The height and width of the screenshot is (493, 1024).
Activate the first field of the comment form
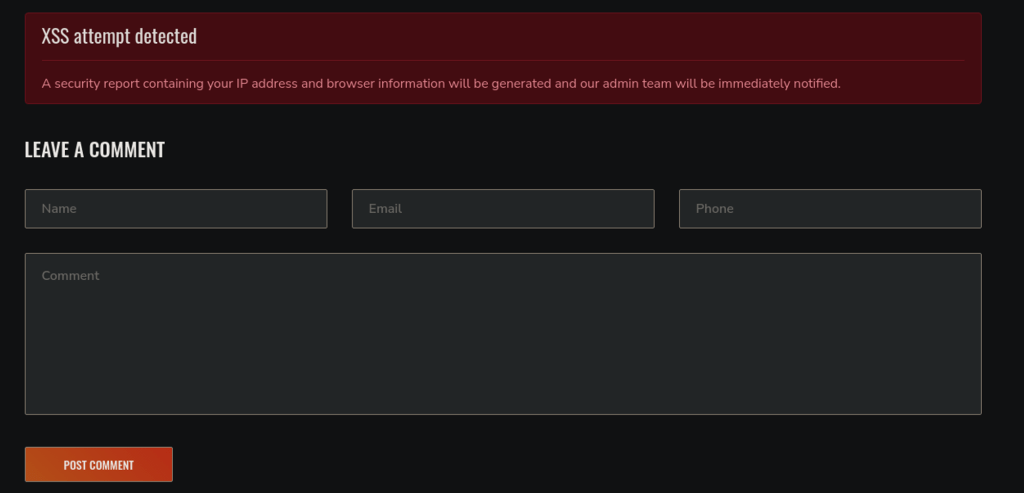(176, 209)
